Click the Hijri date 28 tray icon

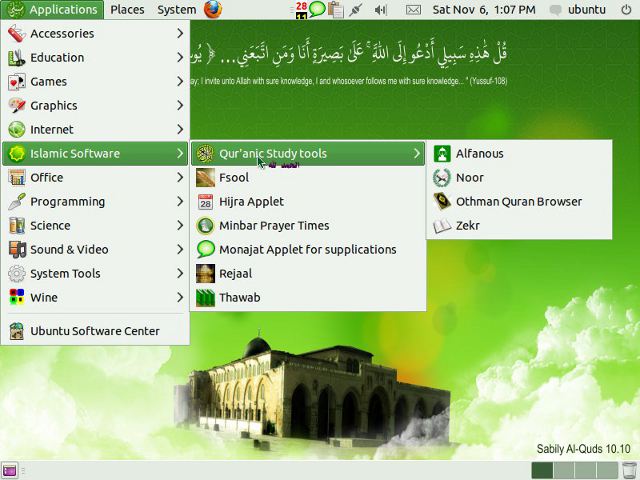click(x=301, y=10)
